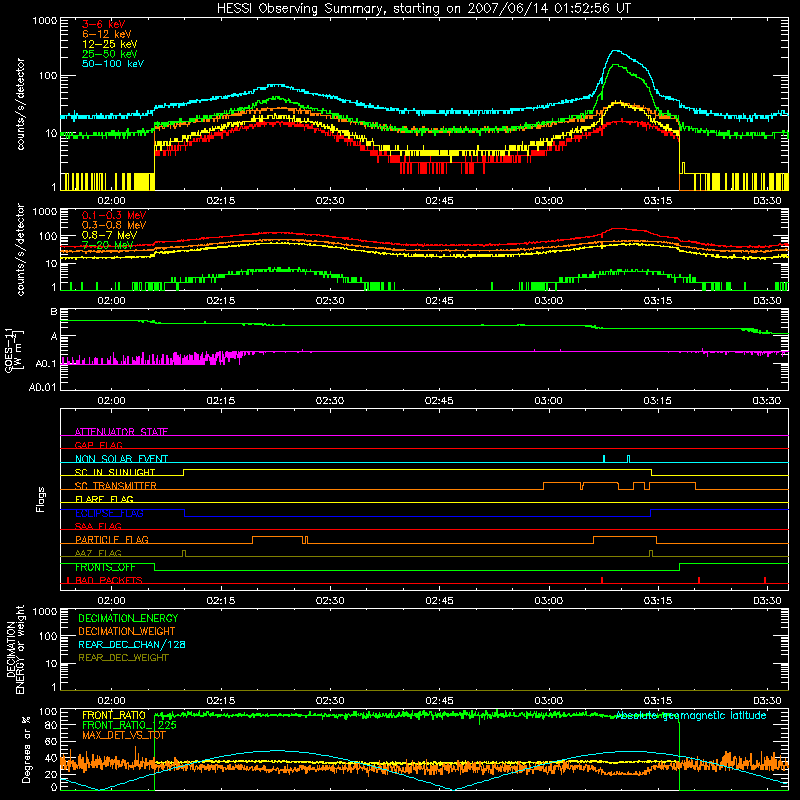This screenshot has height=800, width=800.
Task: Click the PARTICLE_FLAG label
Action: pyautogui.click(x=112, y=540)
